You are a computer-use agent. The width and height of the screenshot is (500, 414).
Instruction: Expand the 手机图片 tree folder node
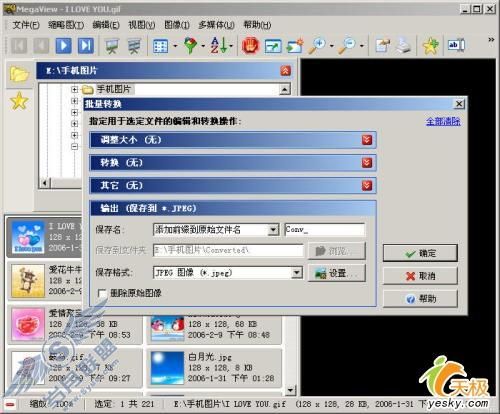pyautogui.click(x=74, y=89)
